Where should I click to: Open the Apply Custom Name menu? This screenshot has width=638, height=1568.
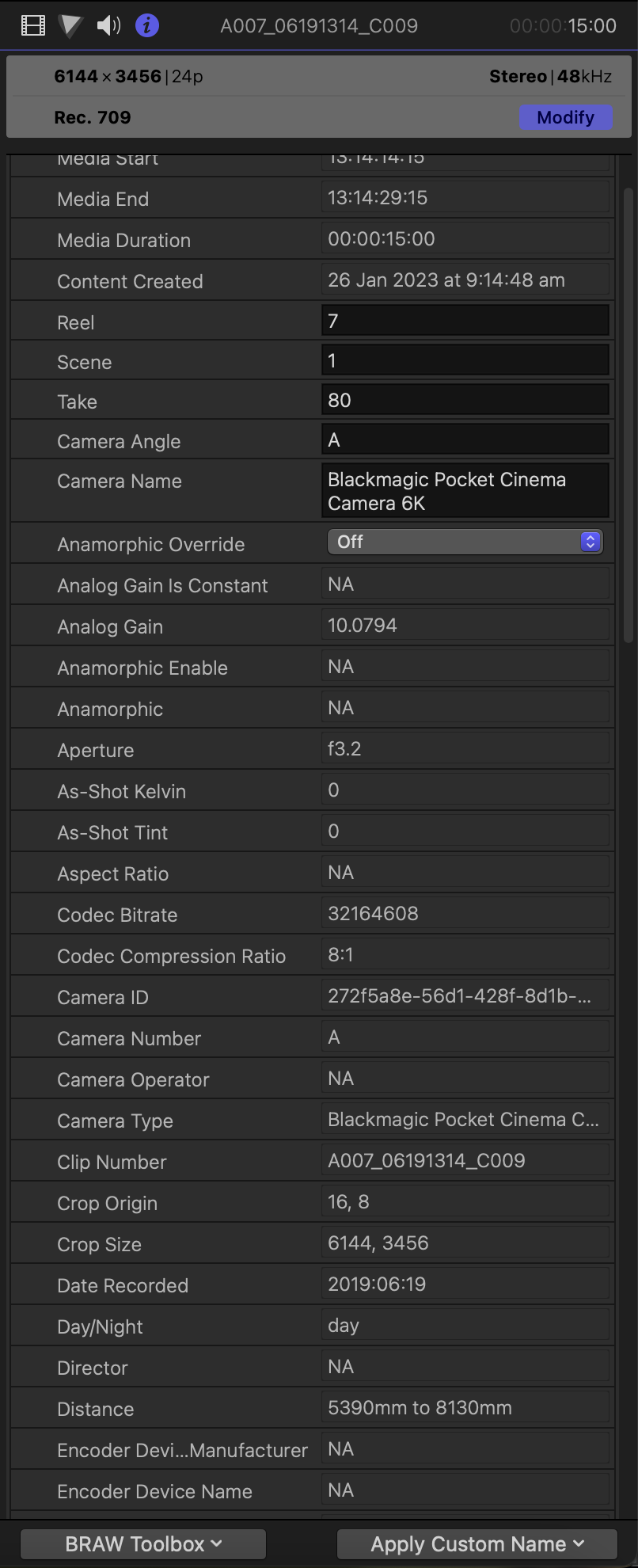pyautogui.click(x=477, y=1543)
